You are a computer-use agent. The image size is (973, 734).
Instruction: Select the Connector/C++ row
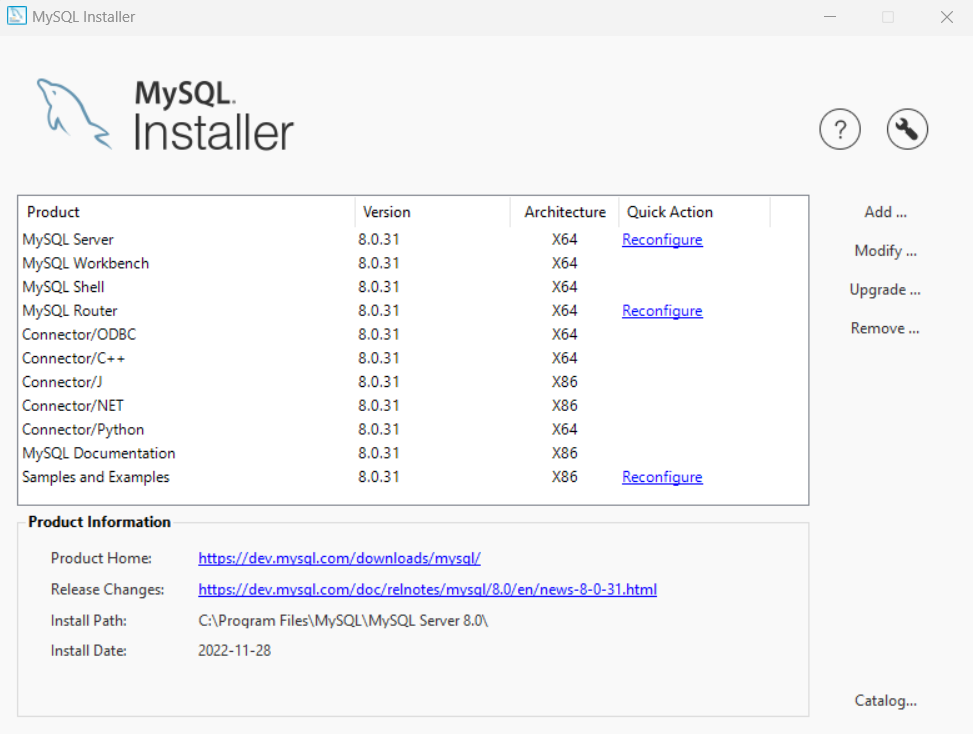pos(413,359)
